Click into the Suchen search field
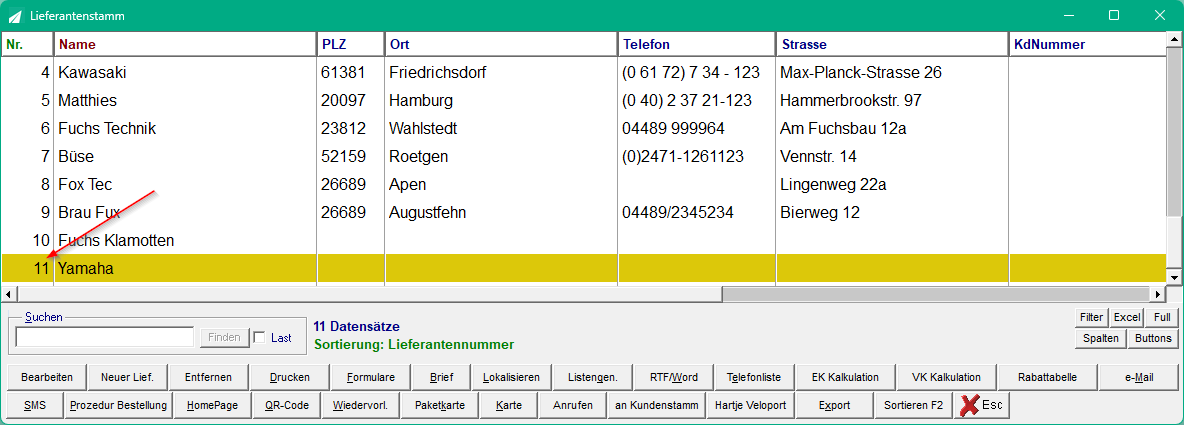The height and width of the screenshot is (425, 1184). point(105,337)
